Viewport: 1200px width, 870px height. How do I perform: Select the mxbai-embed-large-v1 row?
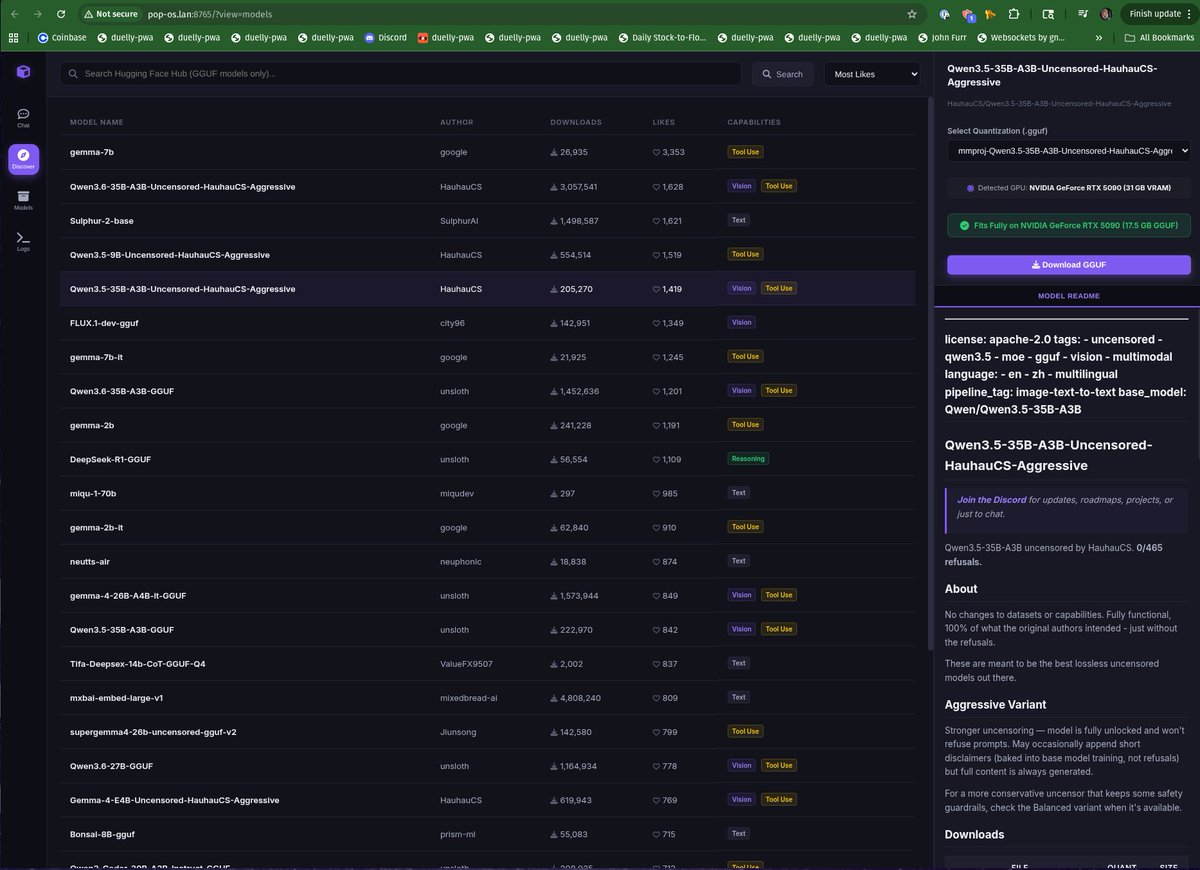click(x=487, y=697)
